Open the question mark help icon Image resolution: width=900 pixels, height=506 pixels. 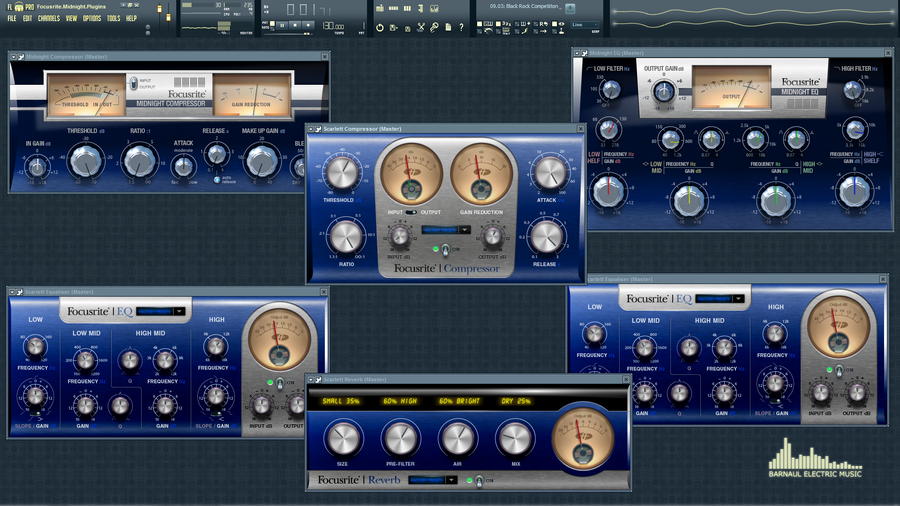click(461, 27)
